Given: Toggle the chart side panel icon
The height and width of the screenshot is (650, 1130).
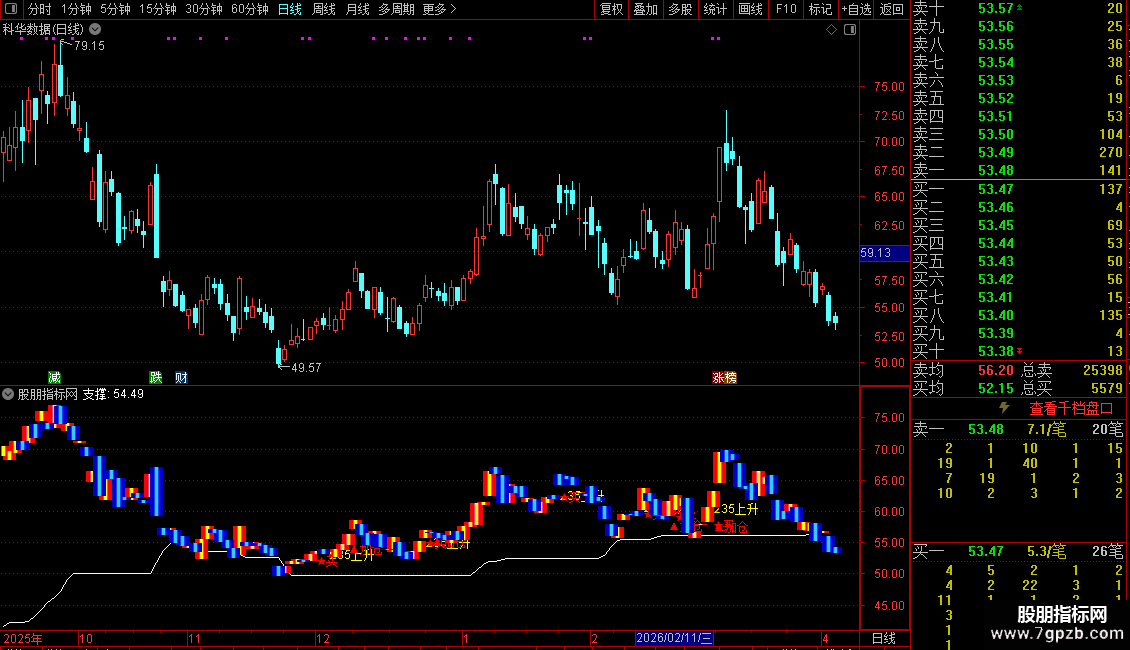Looking at the screenshot, I should pos(850,30).
